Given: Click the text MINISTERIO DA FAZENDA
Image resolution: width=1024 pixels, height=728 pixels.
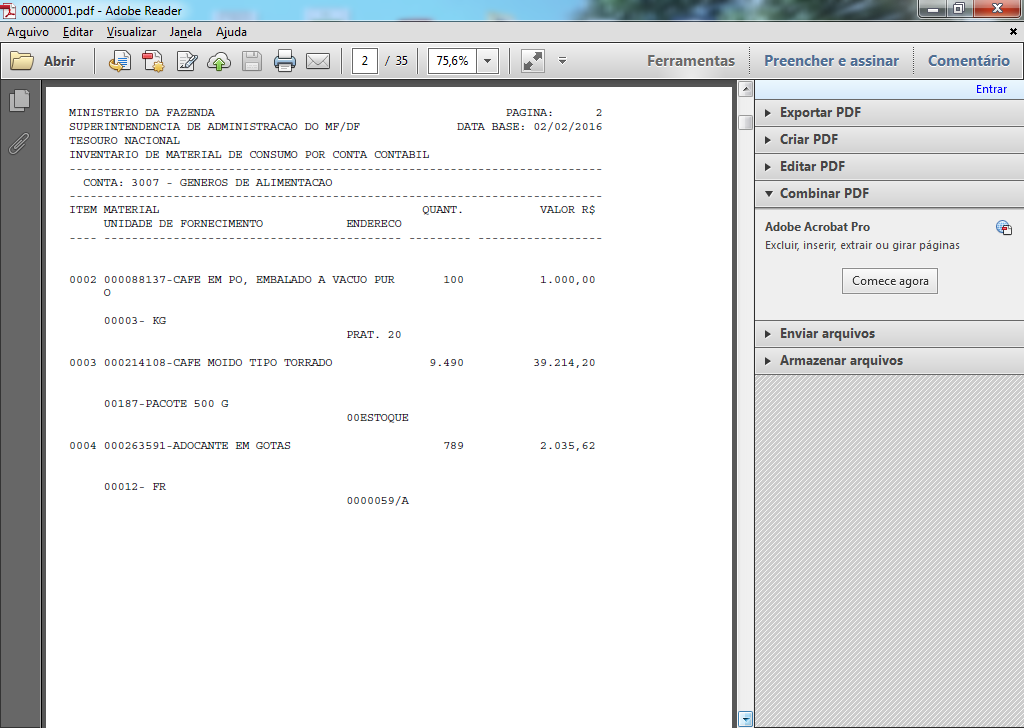Looking at the screenshot, I should [x=142, y=113].
